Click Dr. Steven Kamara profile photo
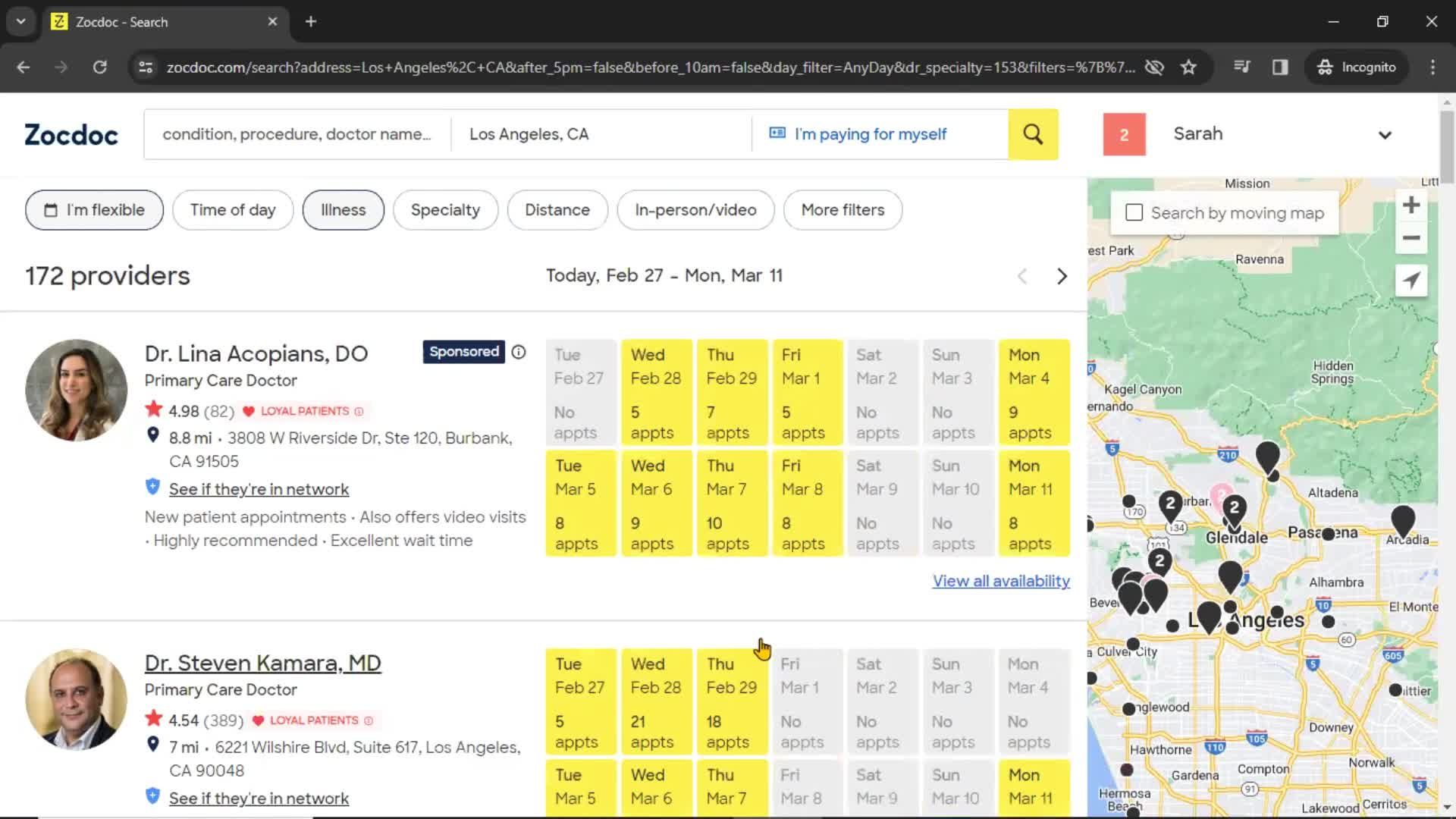1456x819 pixels. point(77,700)
